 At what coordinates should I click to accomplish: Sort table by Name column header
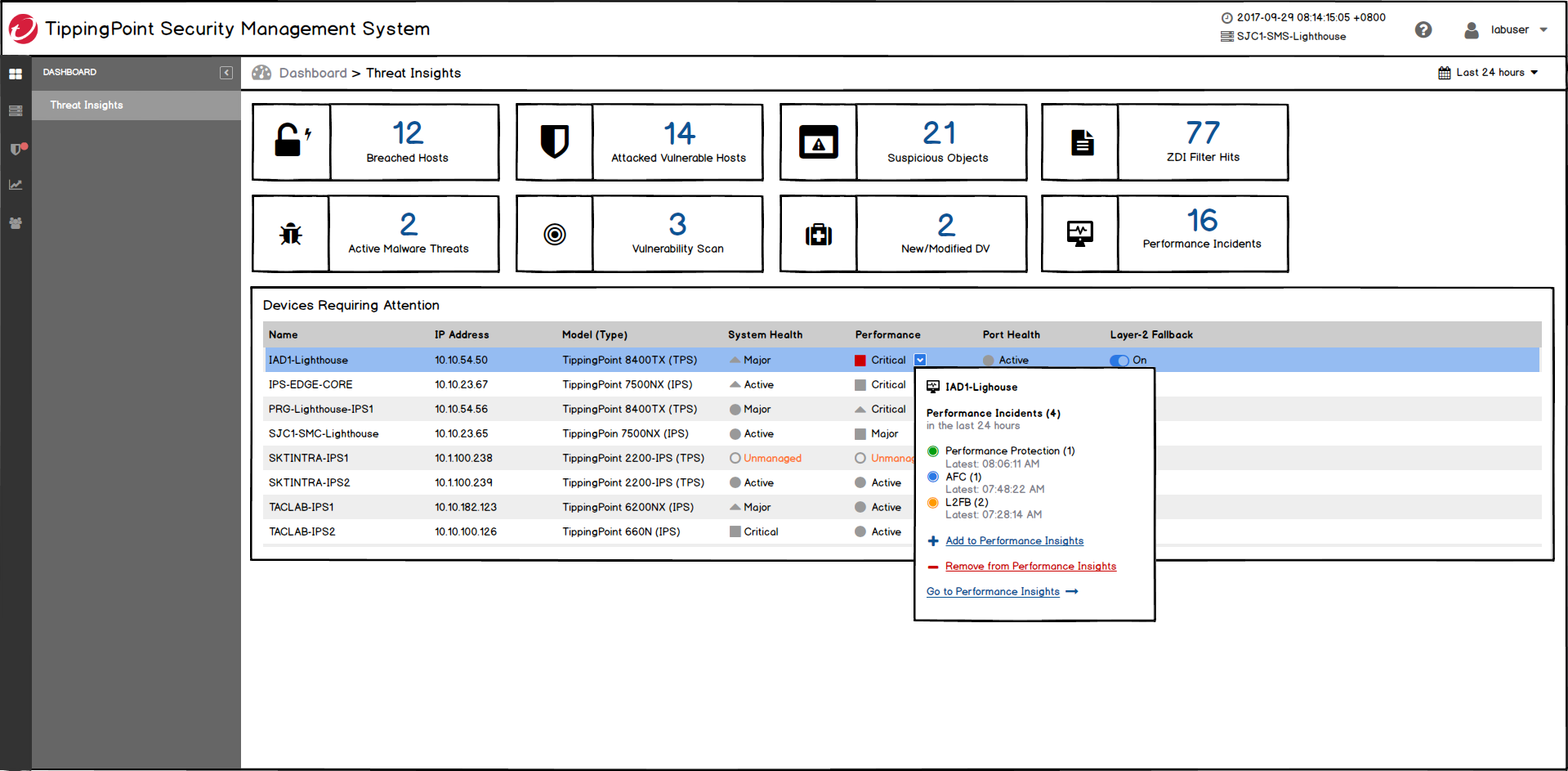tap(284, 335)
